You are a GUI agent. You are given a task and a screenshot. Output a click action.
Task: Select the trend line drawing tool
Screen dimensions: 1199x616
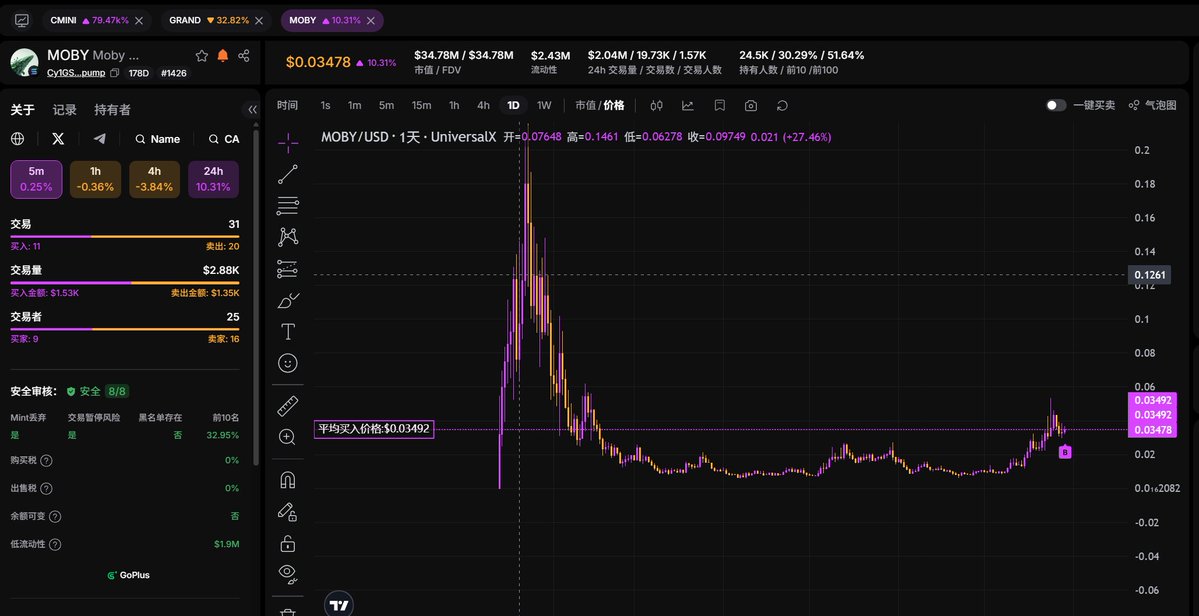[288, 174]
